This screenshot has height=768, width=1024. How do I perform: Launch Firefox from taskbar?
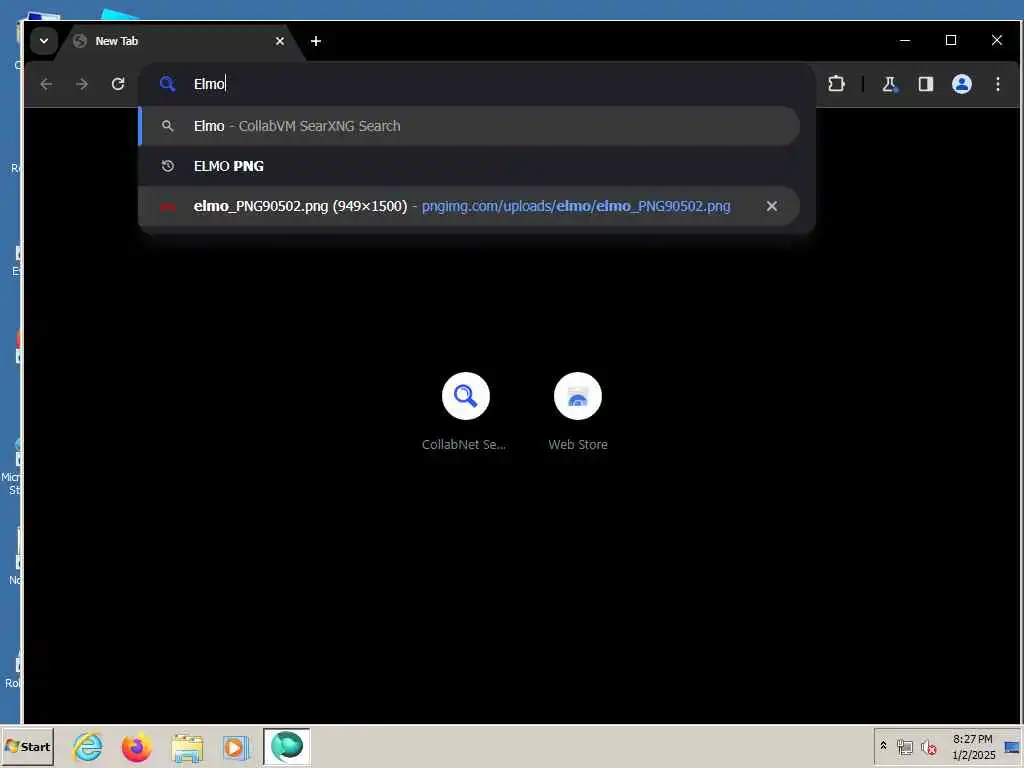(136, 747)
